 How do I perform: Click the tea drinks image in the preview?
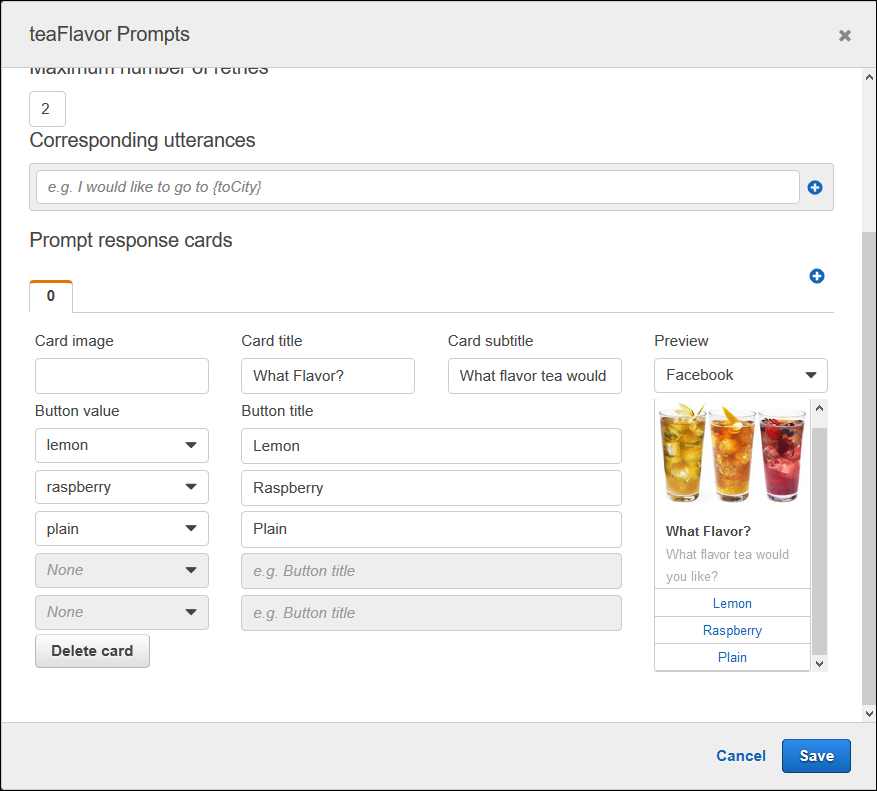tap(732, 453)
